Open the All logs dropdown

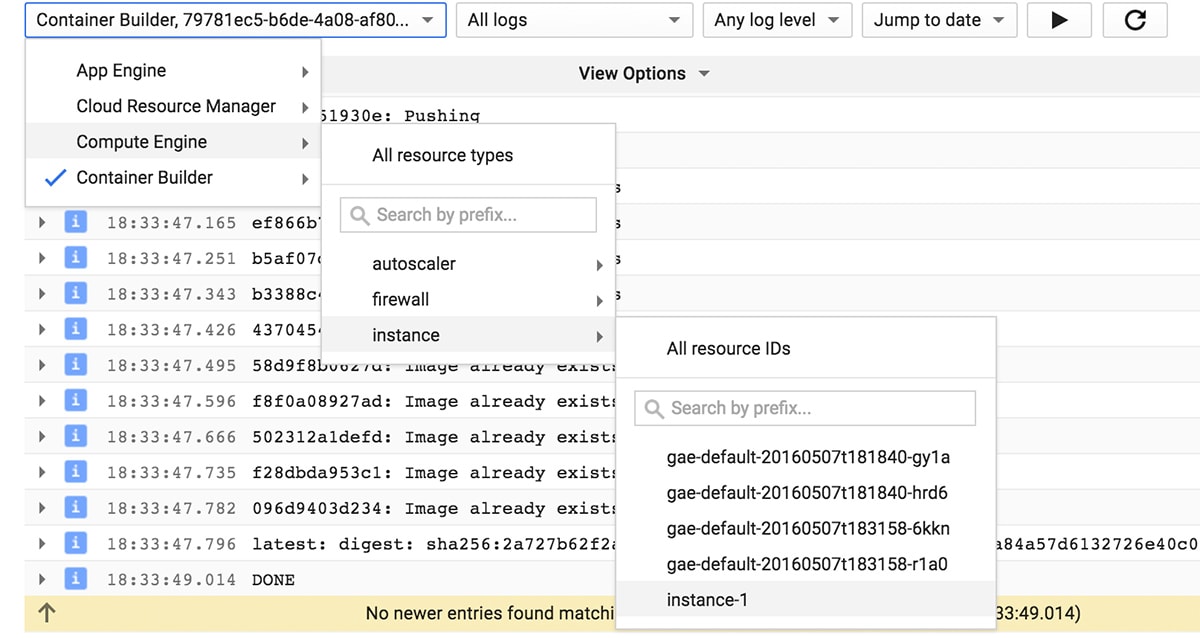point(574,20)
